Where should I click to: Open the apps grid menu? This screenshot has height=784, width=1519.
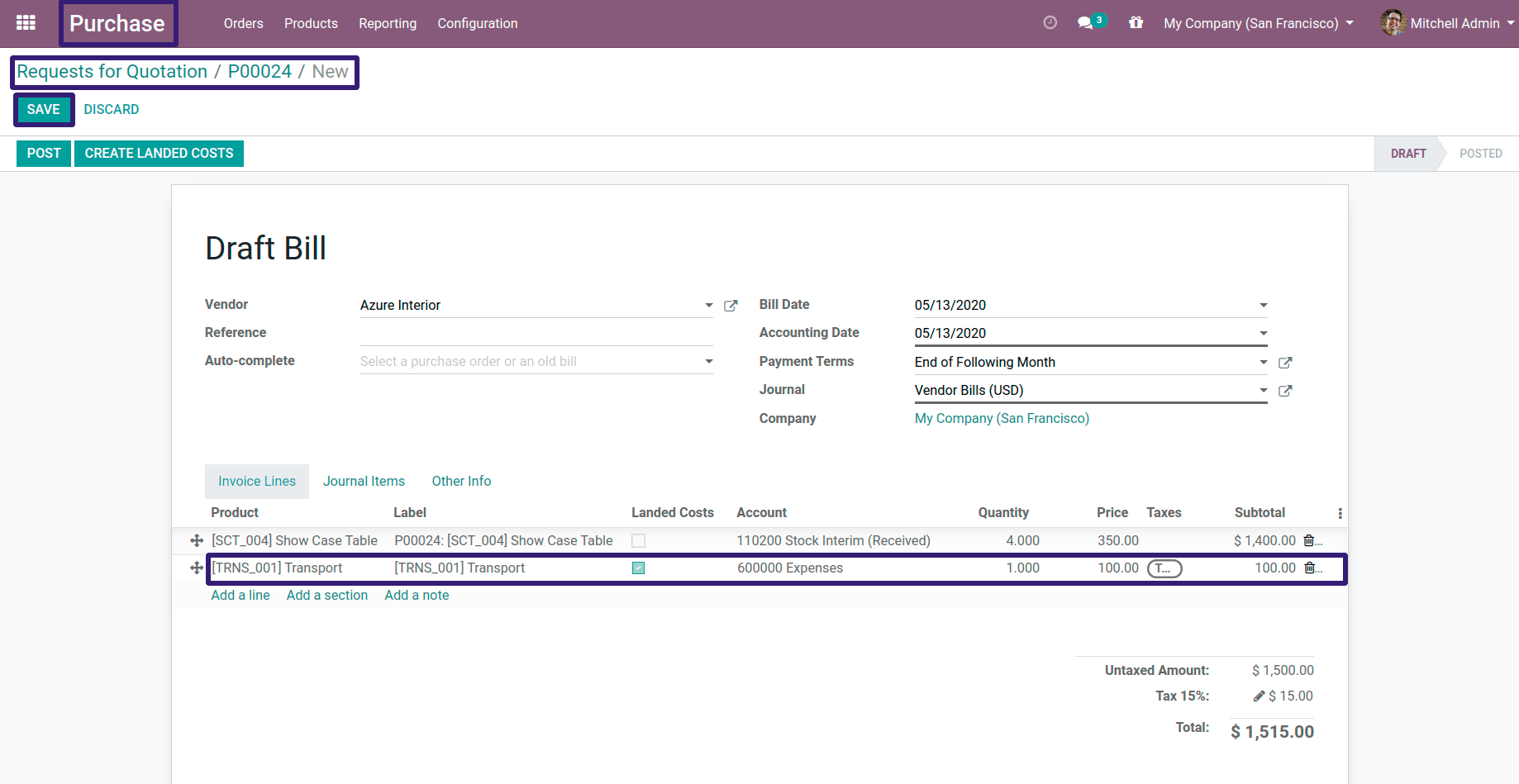click(x=26, y=23)
